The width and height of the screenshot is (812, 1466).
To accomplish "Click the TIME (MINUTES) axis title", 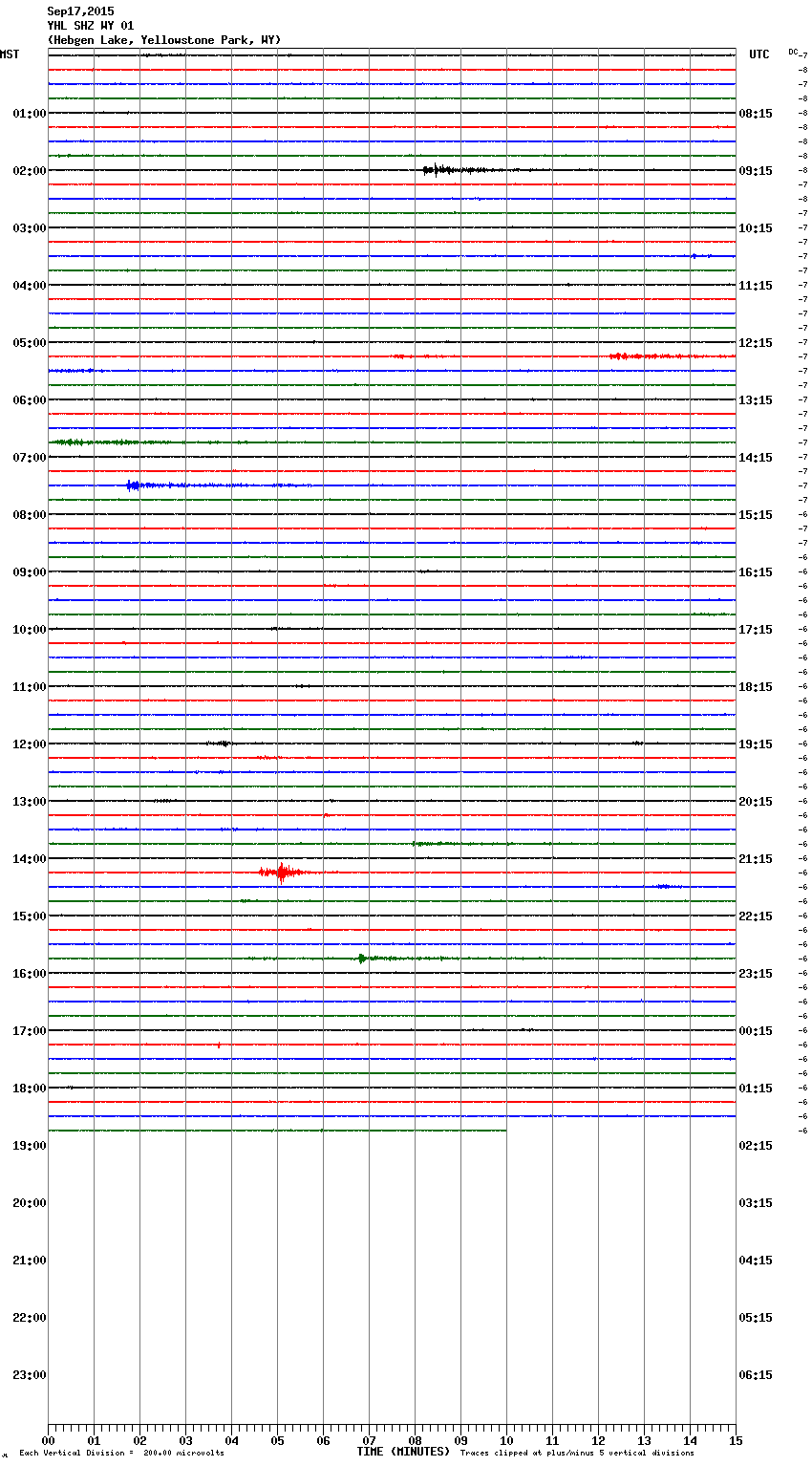I will [403, 1452].
